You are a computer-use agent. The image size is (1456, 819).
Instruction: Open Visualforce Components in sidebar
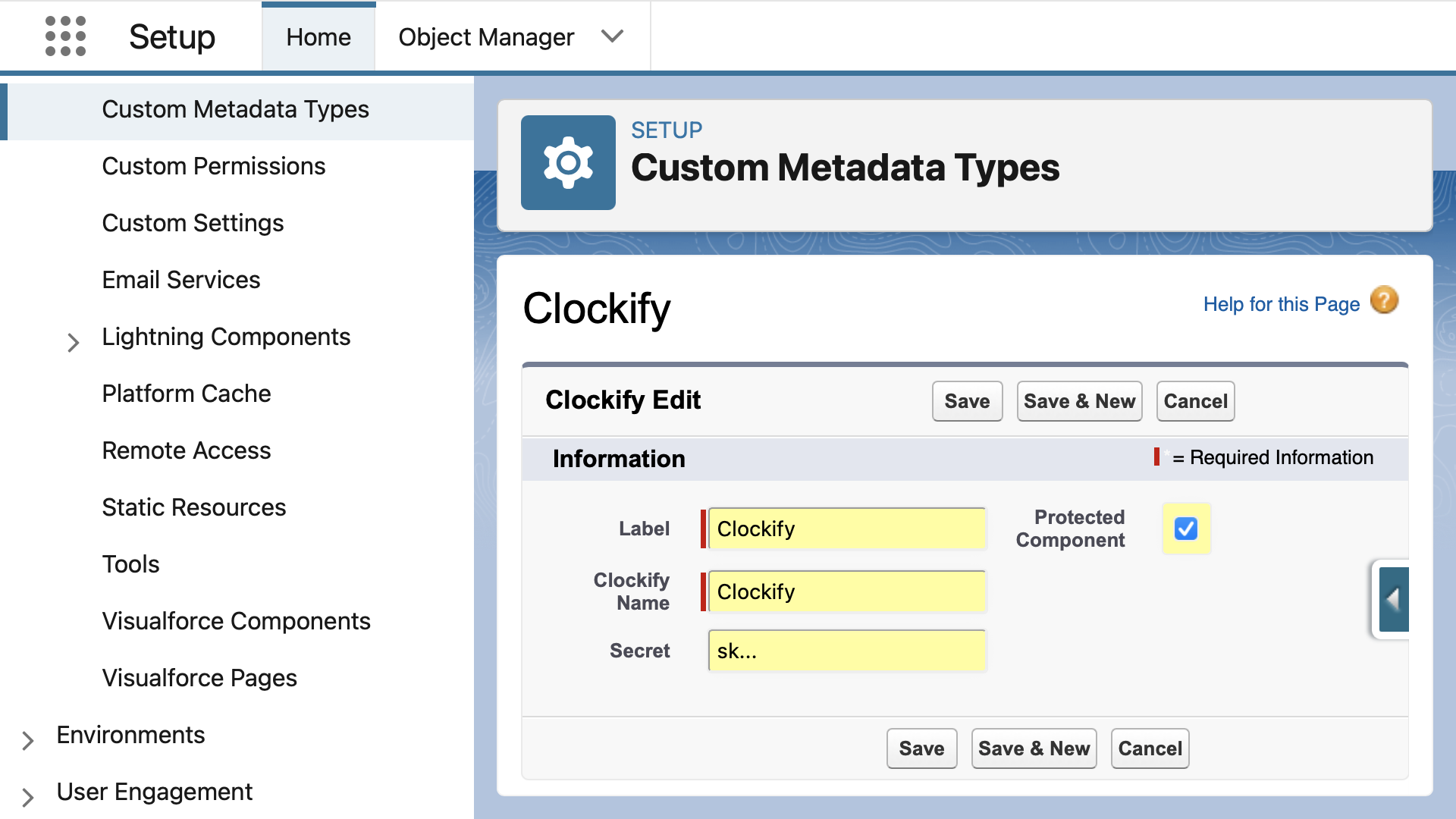tap(237, 621)
